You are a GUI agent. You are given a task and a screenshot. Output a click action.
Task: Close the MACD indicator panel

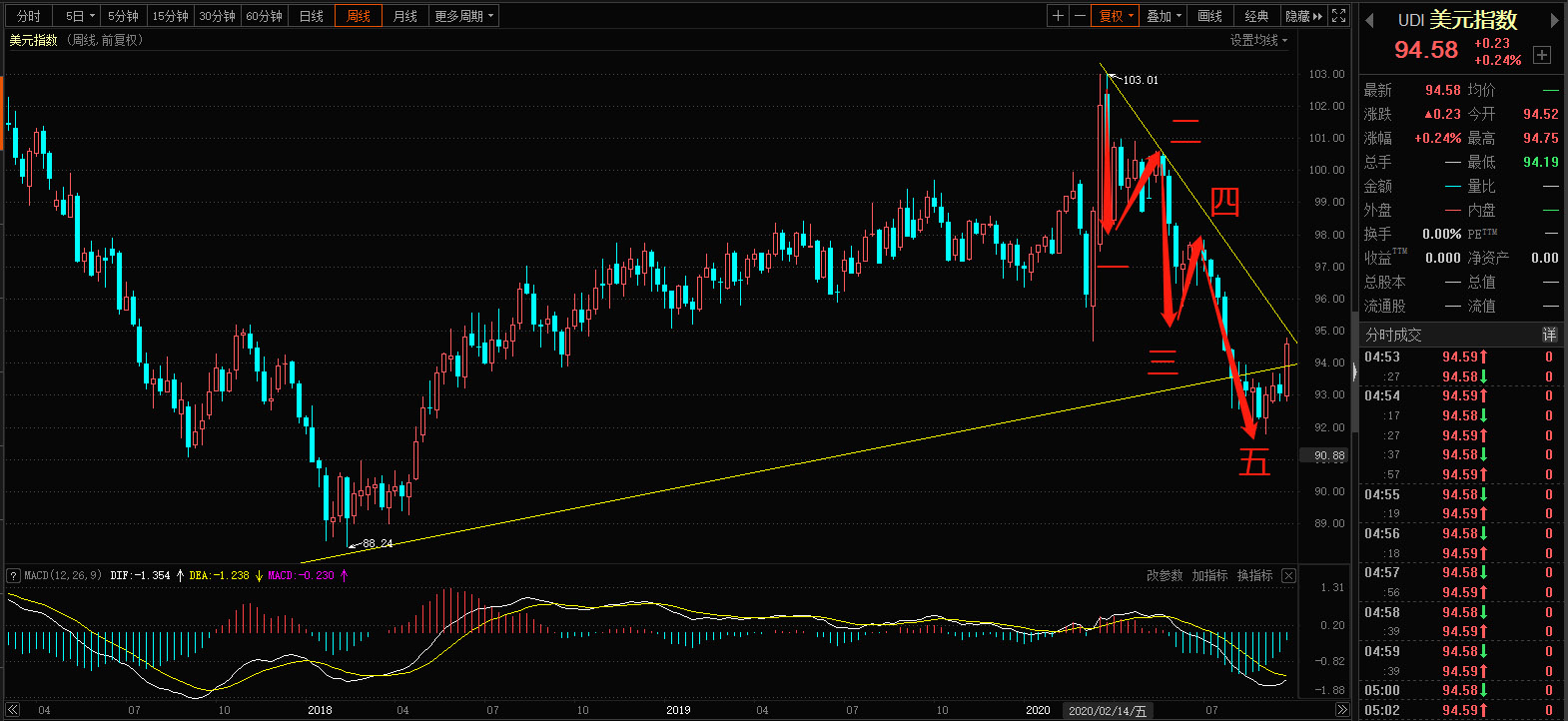(1288, 575)
